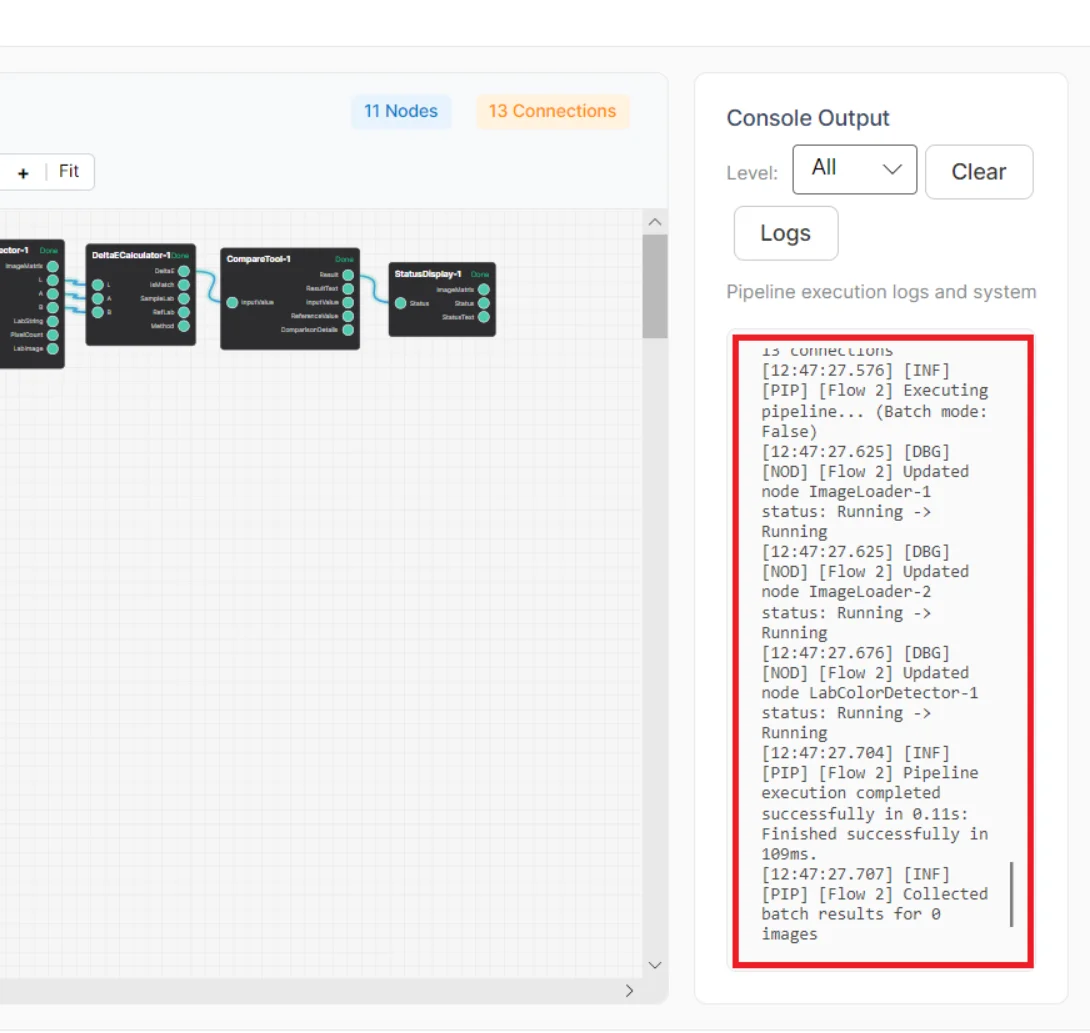
Task: Click the DeltaE output port on DeltaECalculator-1
Action: point(184,271)
